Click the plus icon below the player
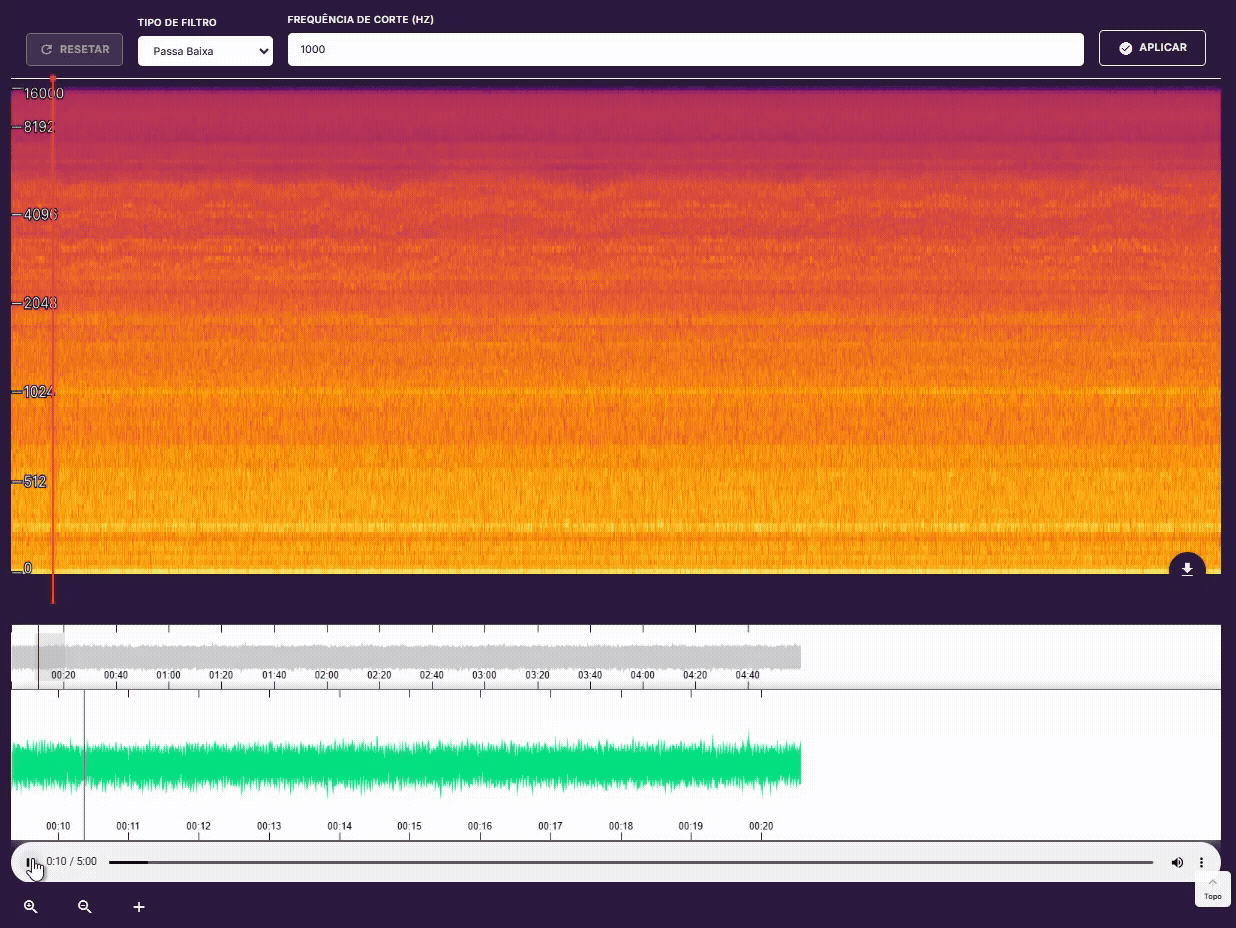 pos(139,907)
